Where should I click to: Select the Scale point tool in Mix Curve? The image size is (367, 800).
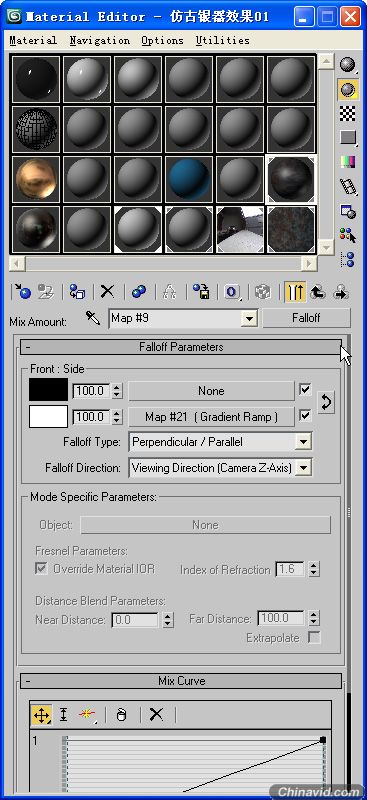(63, 715)
